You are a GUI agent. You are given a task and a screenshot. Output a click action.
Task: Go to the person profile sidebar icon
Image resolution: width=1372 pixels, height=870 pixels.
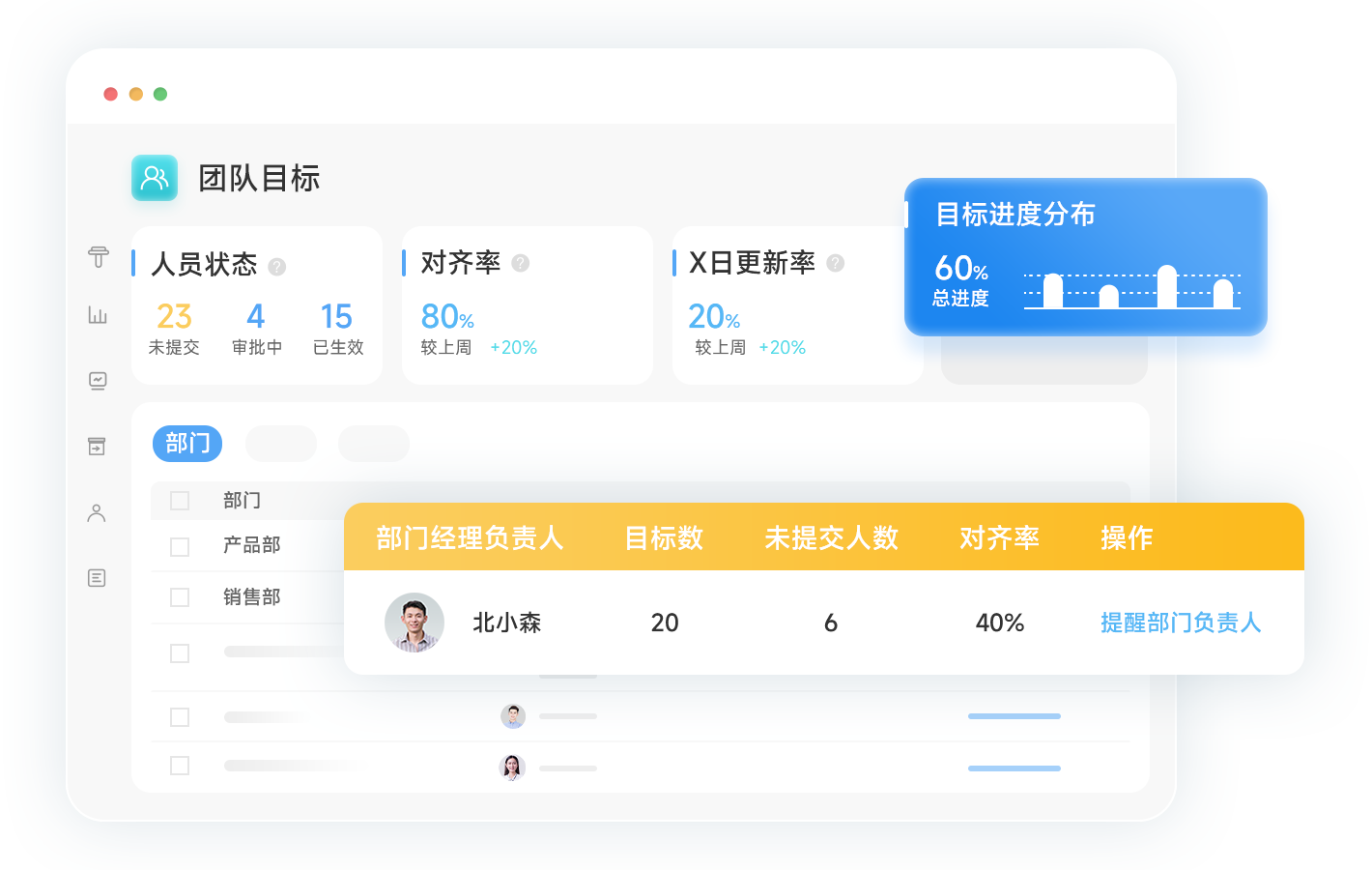[x=97, y=513]
